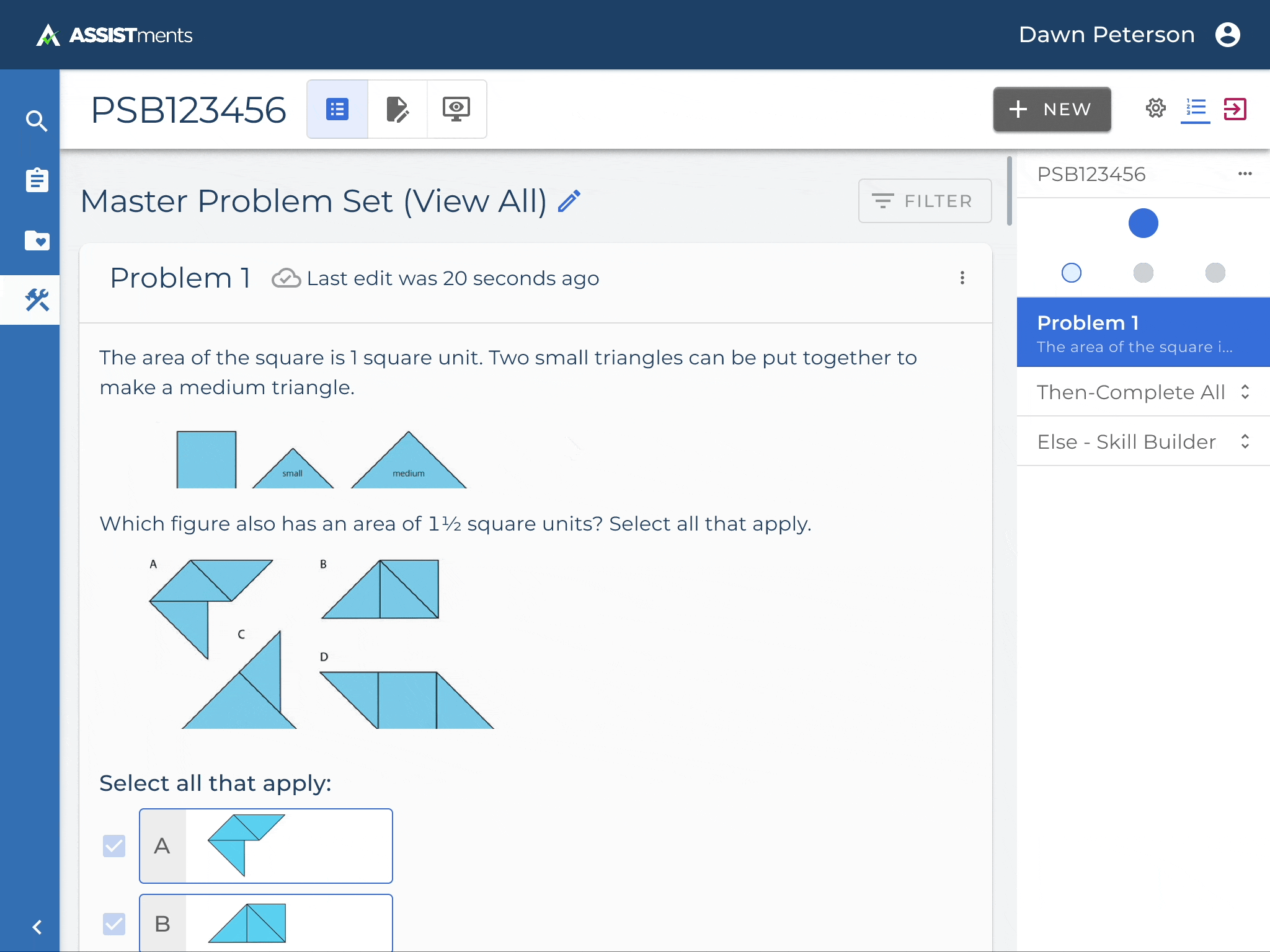Switch to the preview monitor tab
This screenshot has height=952, width=1270.
(456, 110)
